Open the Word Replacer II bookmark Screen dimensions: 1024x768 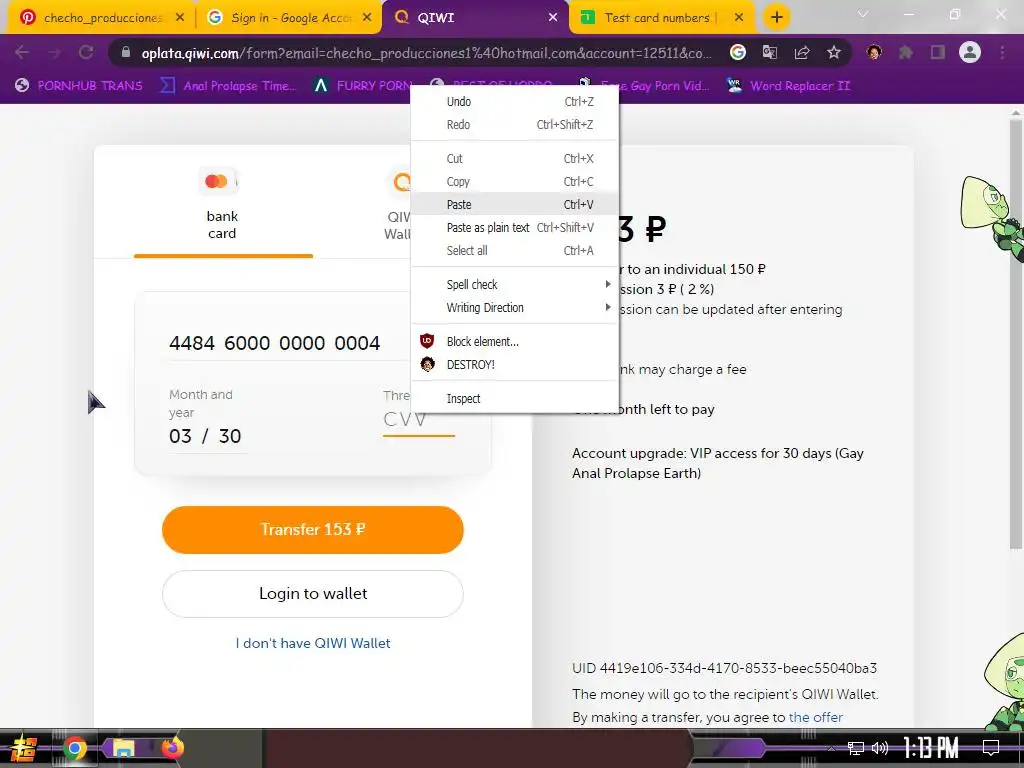pos(788,85)
